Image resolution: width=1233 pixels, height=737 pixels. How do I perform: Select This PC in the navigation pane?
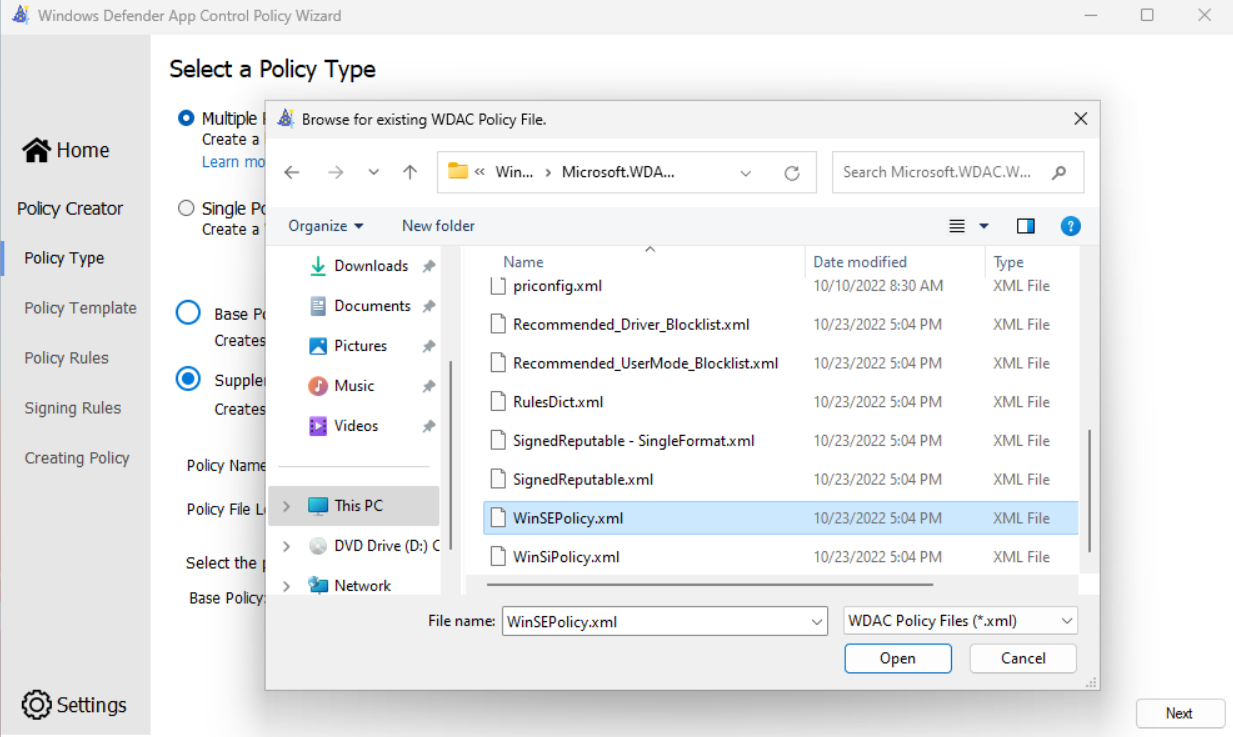[358, 506]
